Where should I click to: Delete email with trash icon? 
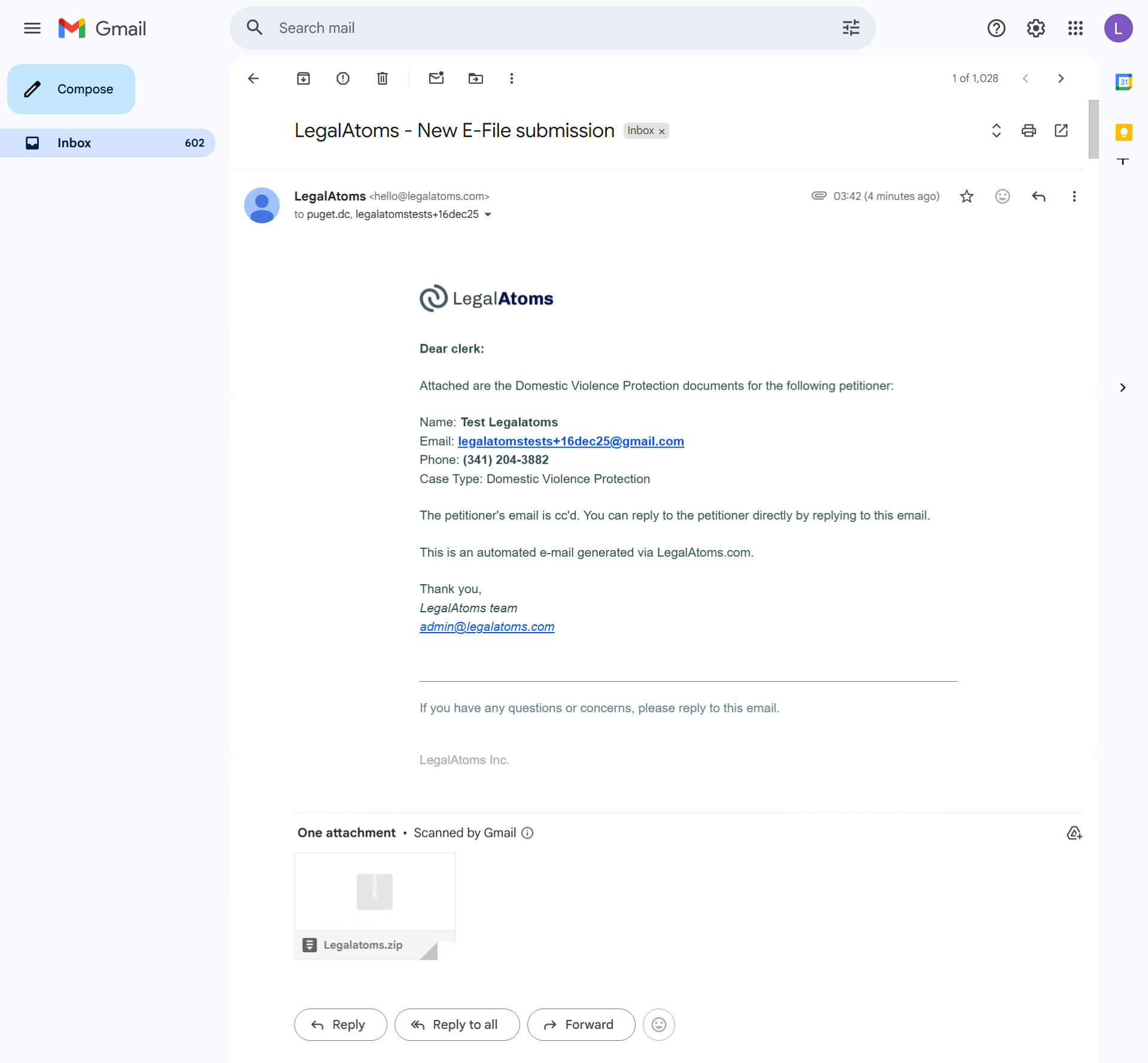point(382,78)
